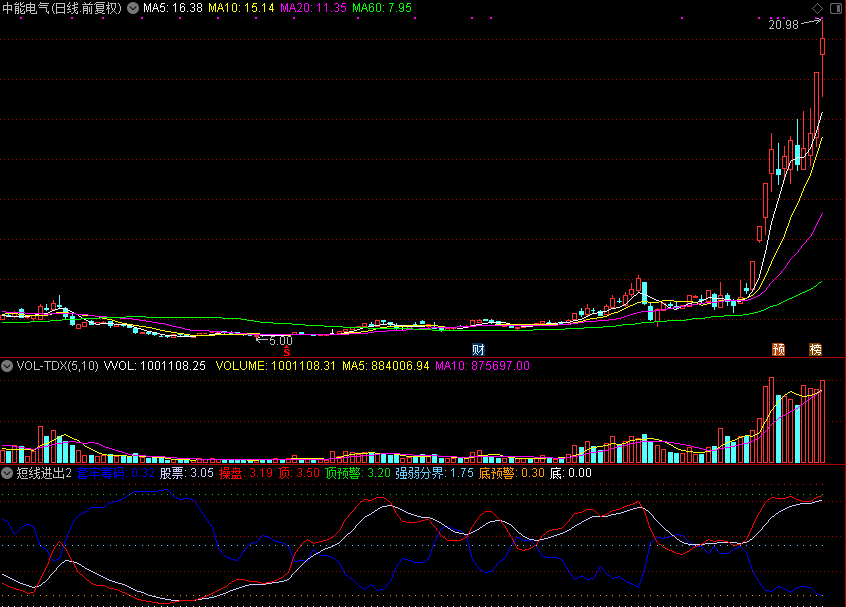
Task: Click the 20.98 high price label
Action: (783, 25)
